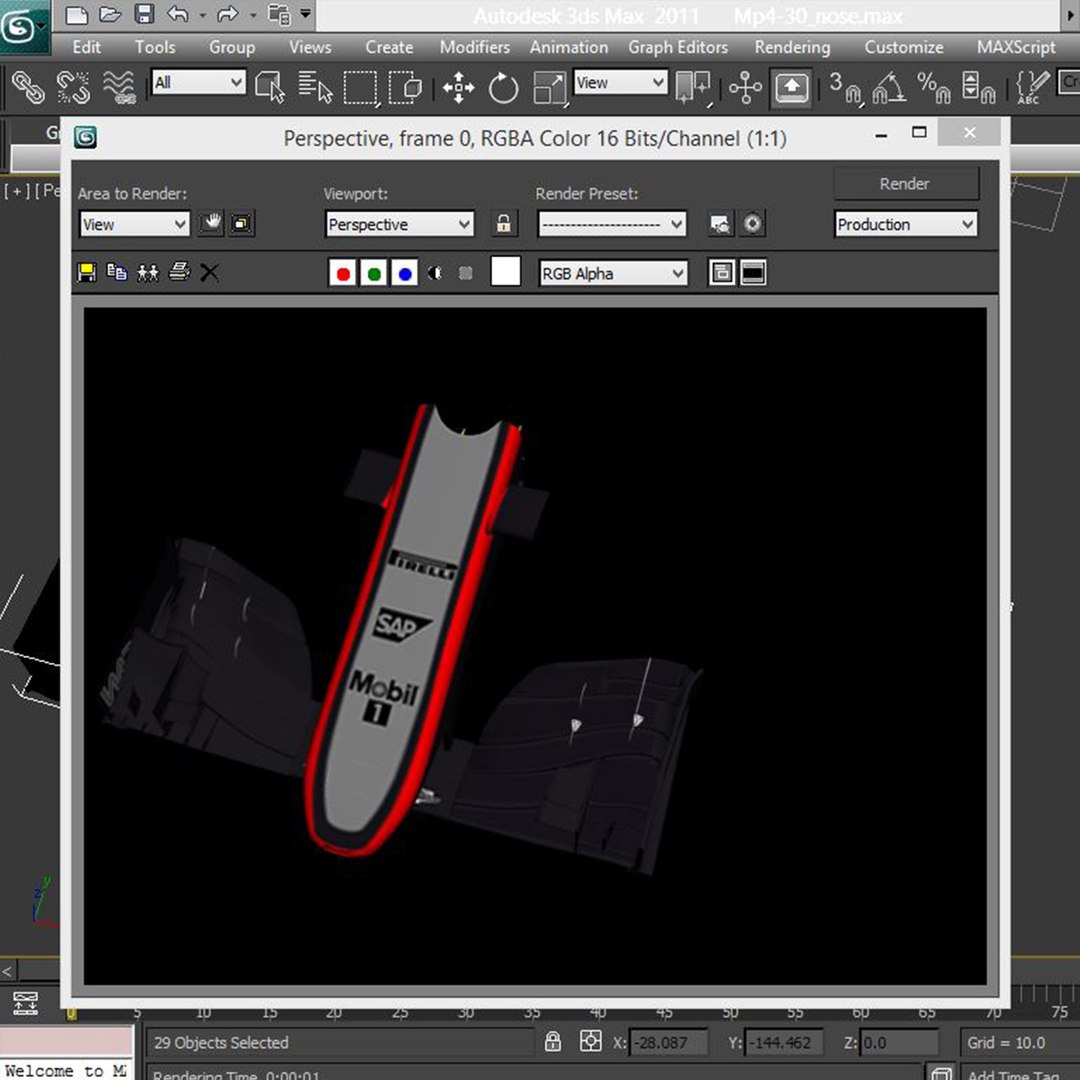Activate the Select and Link tool
Image resolution: width=1080 pixels, height=1080 pixels.
click(x=28, y=87)
